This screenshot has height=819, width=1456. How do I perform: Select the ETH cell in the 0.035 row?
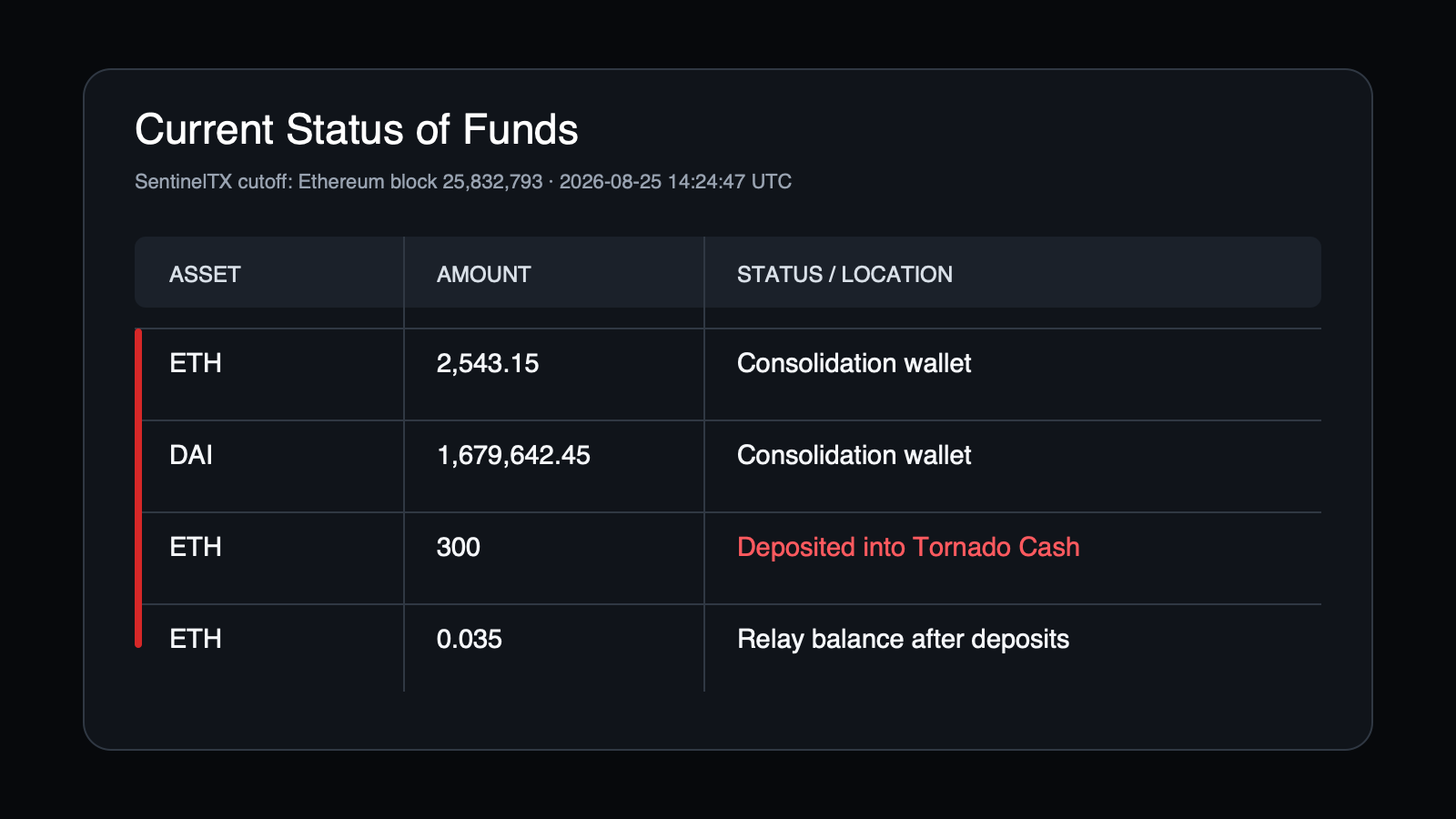pos(196,639)
